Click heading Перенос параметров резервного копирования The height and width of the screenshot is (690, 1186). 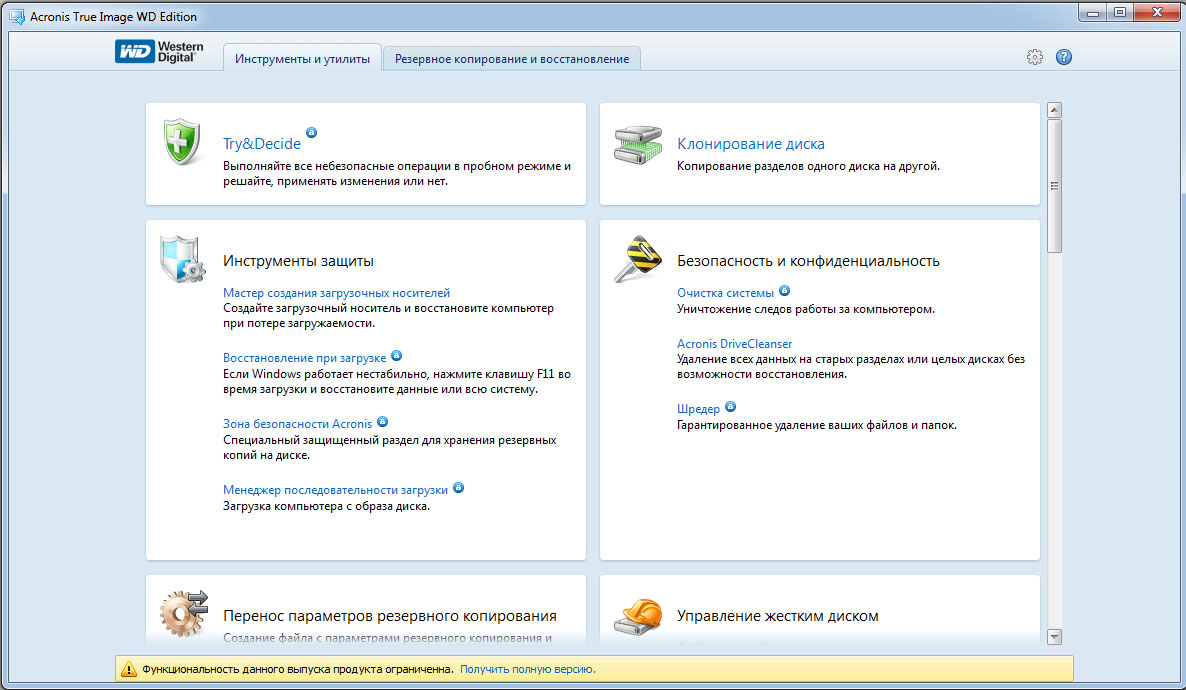tap(390, 616)
